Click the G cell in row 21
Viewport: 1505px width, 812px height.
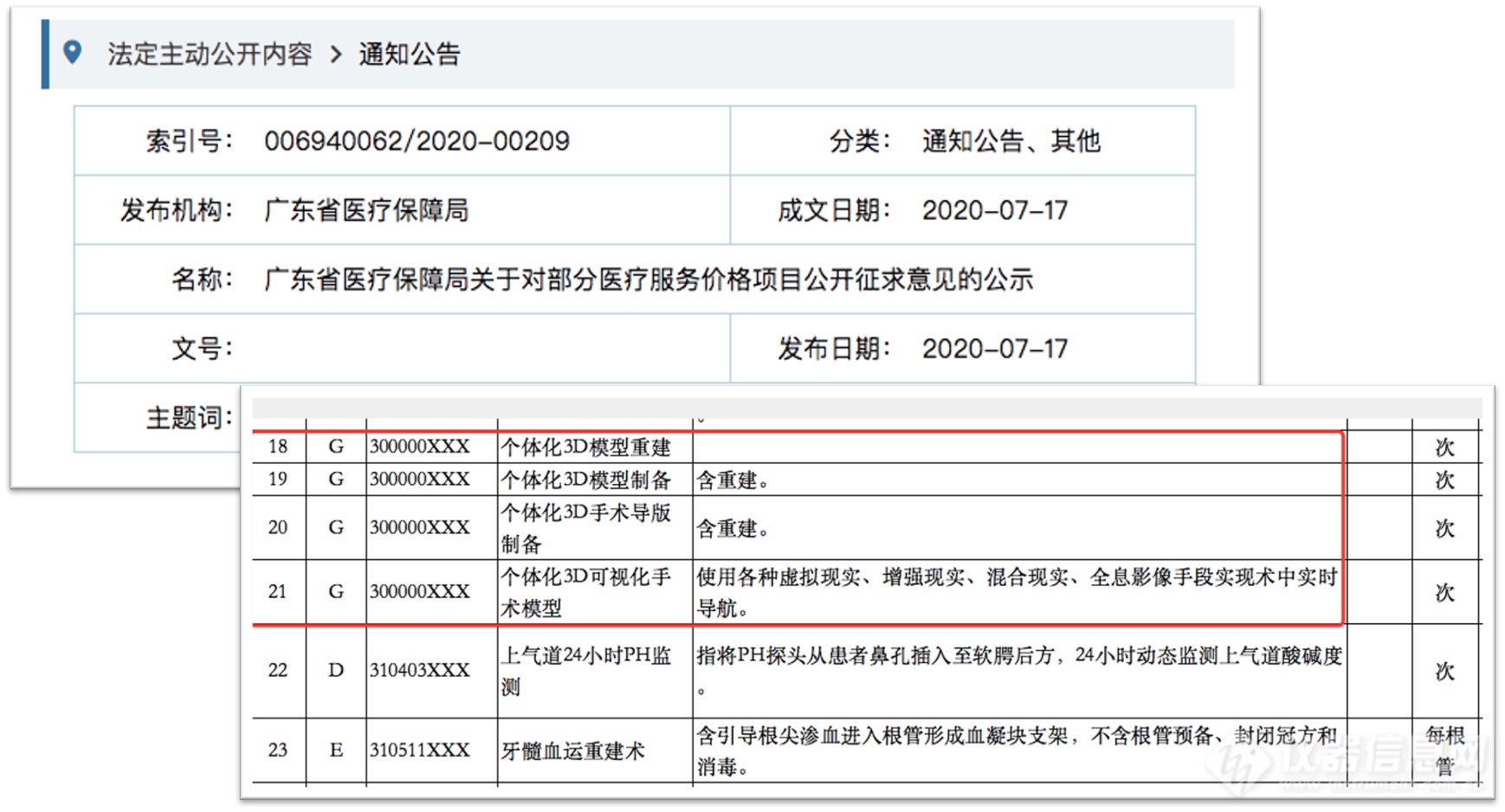(336, 591)
